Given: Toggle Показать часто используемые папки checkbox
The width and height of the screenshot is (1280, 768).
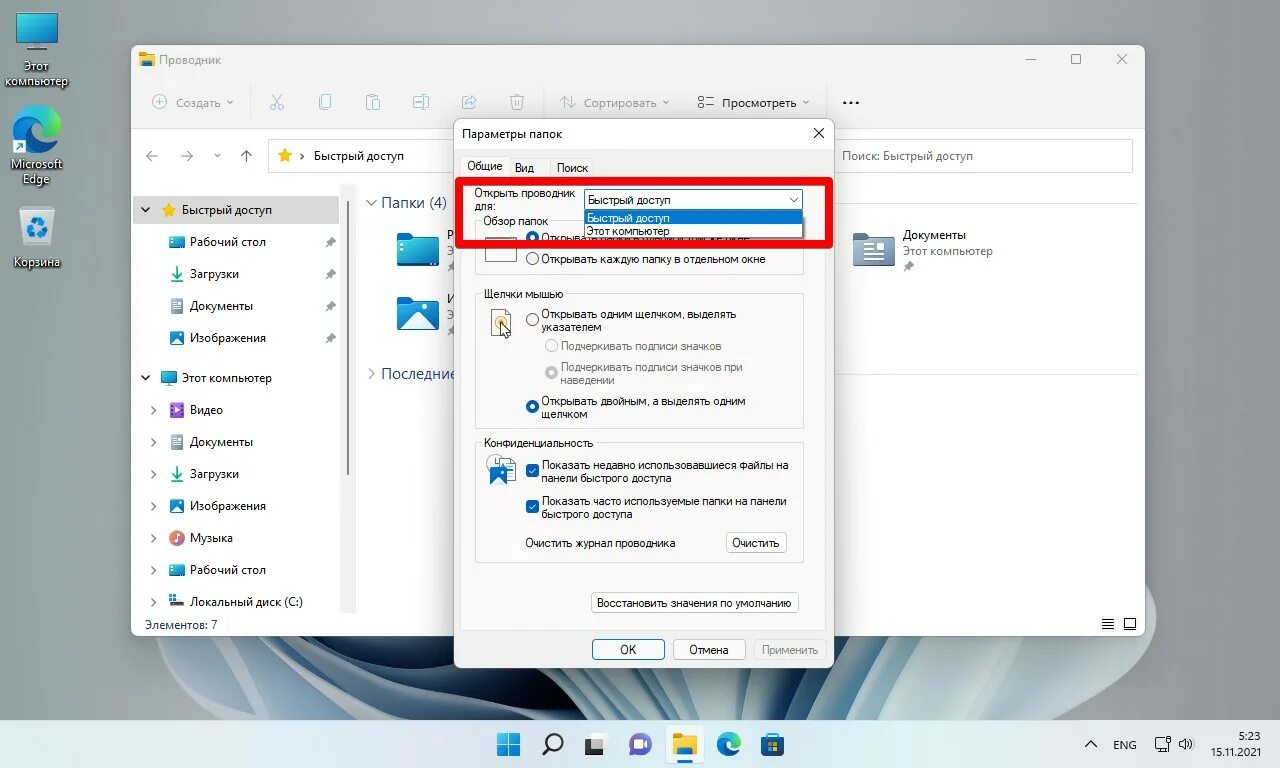Looking at the screenshot, I should (532, 506).
